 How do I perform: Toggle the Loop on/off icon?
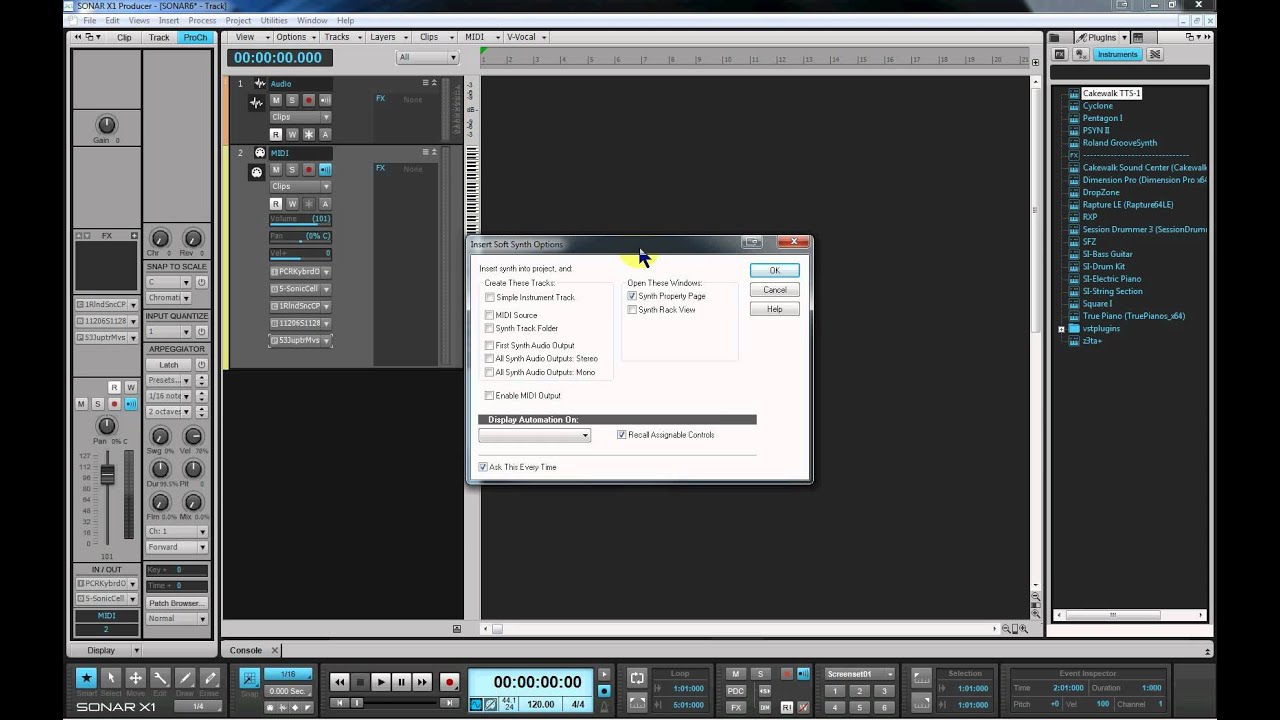coord(636,678)
